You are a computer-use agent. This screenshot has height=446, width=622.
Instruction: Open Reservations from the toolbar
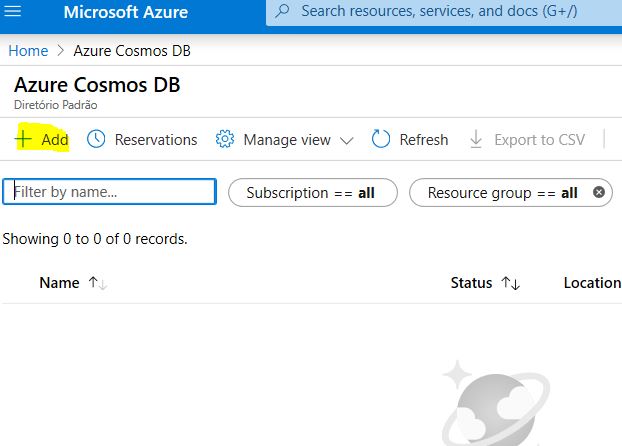tap(156, 140)
